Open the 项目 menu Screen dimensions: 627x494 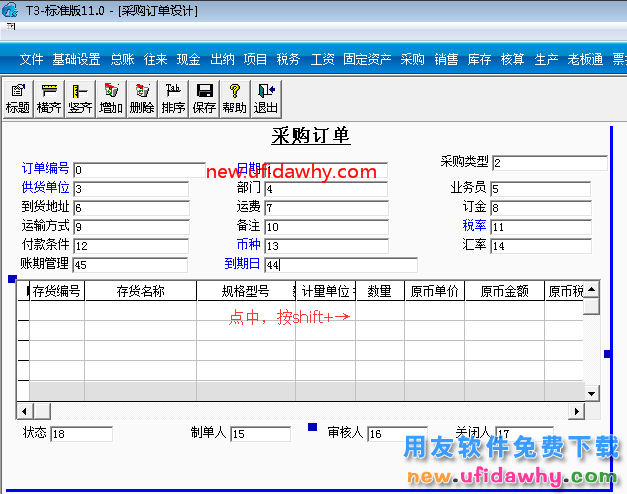pos(255,59)
